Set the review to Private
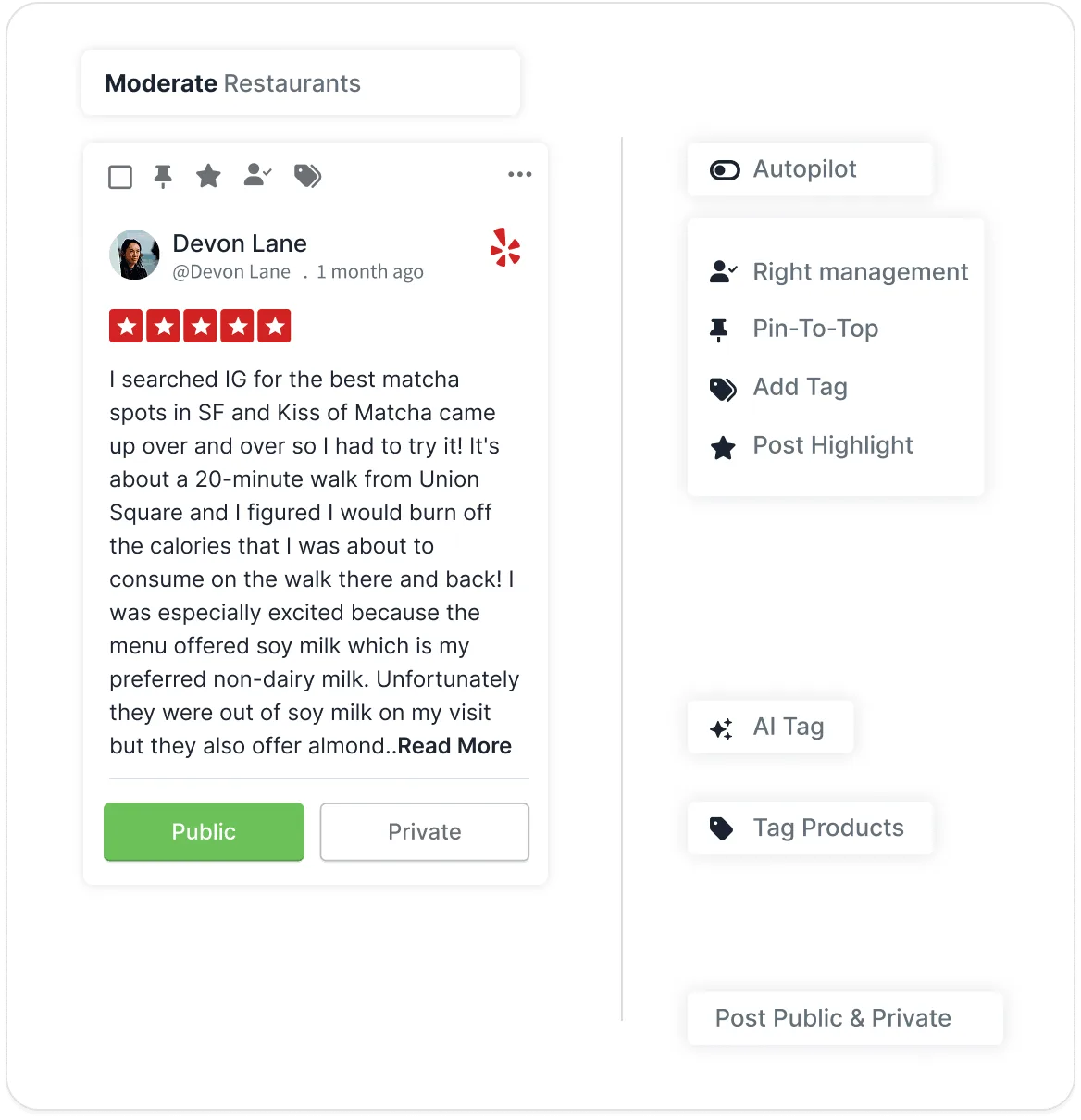Image resolution: width=1081 pixels, height=1120 pixels. click(x=425, y=832)
